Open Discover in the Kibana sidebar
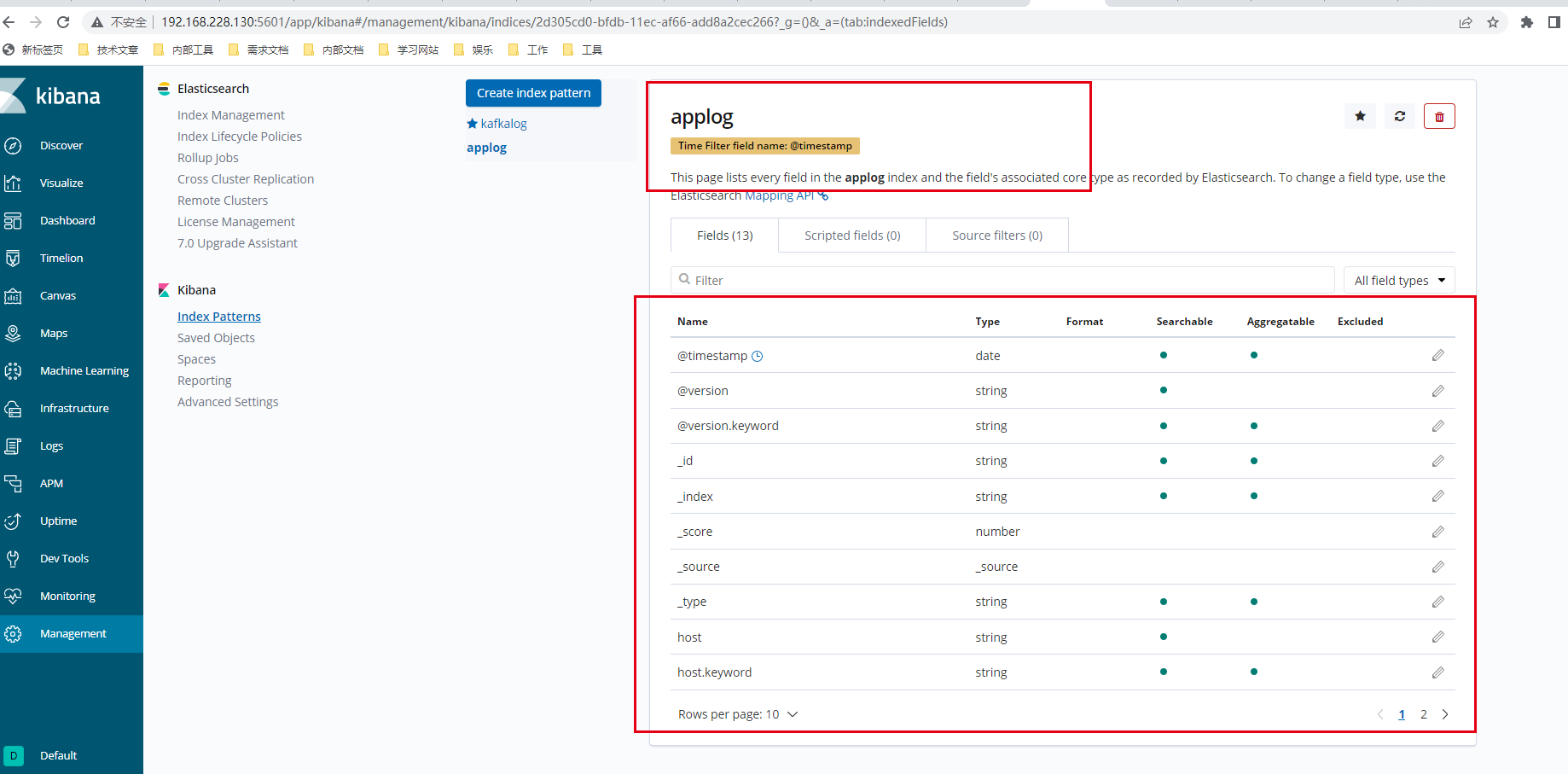1568x774 pixels. pos(61,145)
